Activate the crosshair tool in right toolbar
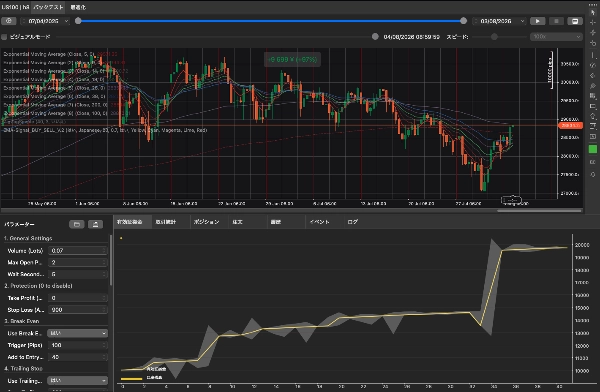The height and width of the screenshot is (392, 600). pyautogui.click(x=593, y=23)
